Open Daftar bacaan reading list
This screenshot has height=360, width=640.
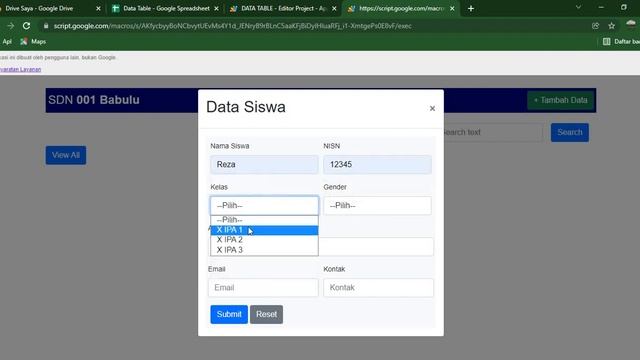click(621, 42)
